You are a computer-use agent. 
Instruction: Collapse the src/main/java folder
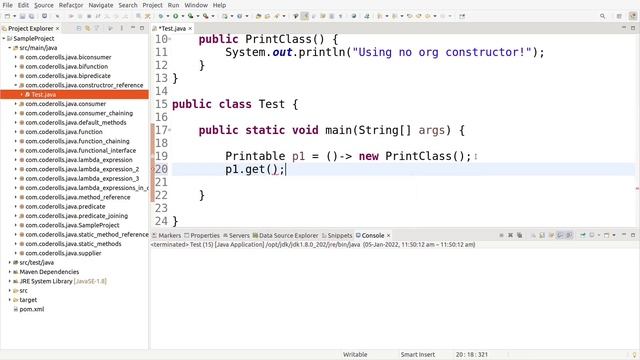(x=10, y=48)
